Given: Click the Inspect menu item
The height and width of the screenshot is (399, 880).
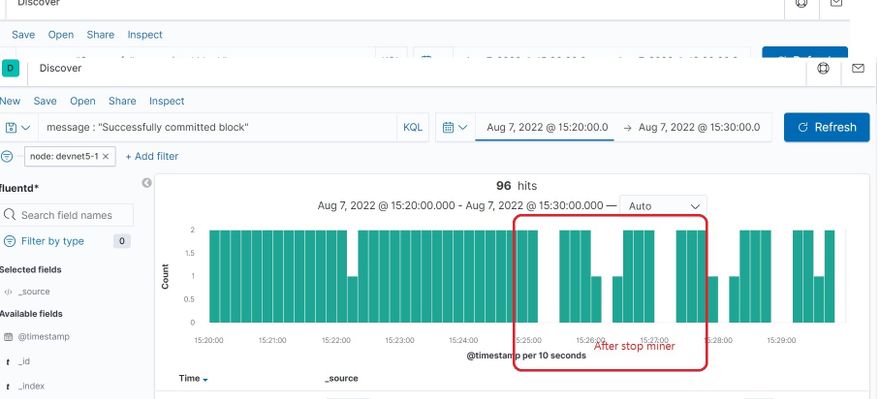Looking at the screenshot, I should tap(167, 101).
